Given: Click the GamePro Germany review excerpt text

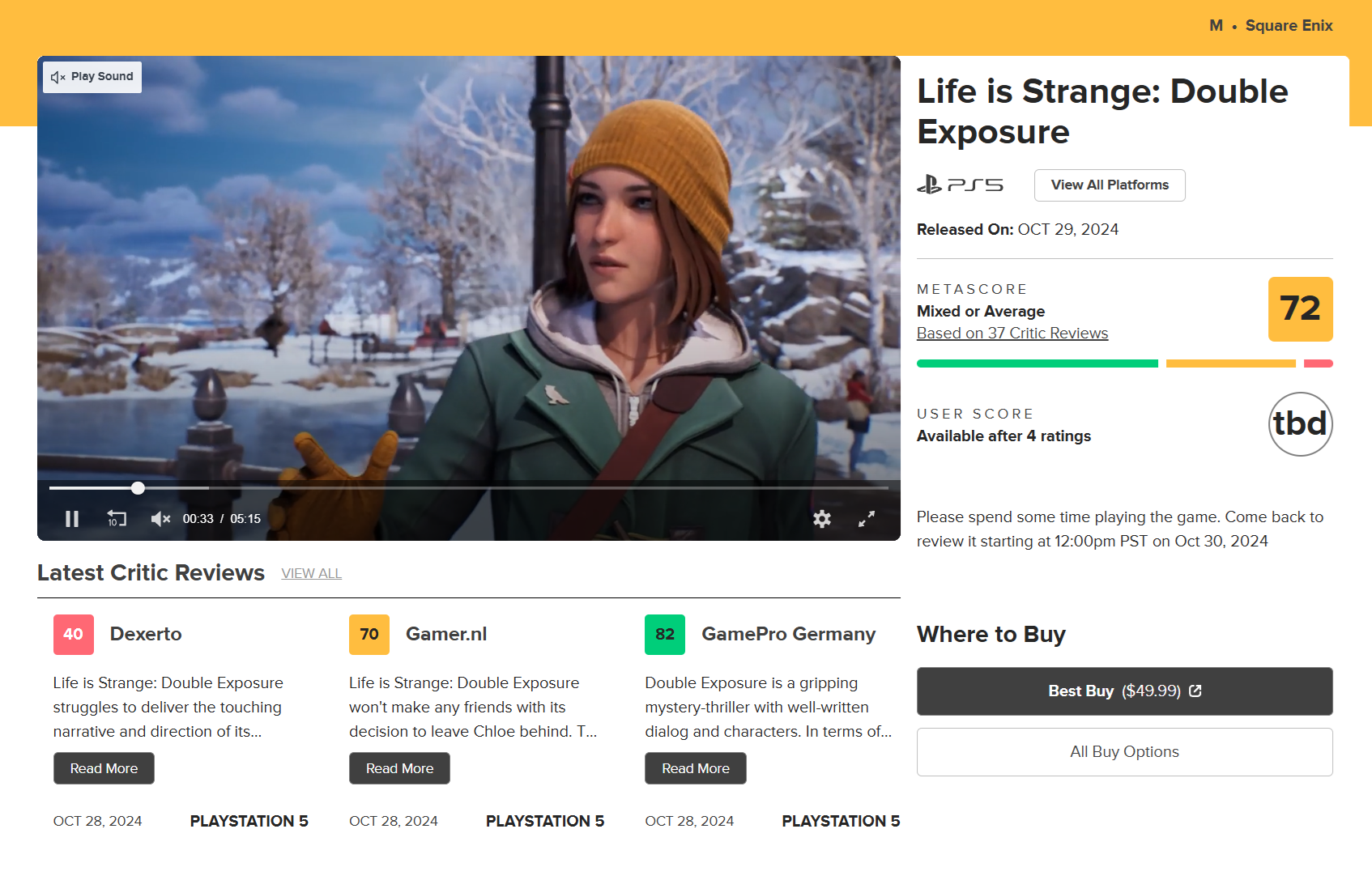Looking at the screenshot, I should (769, 708).
